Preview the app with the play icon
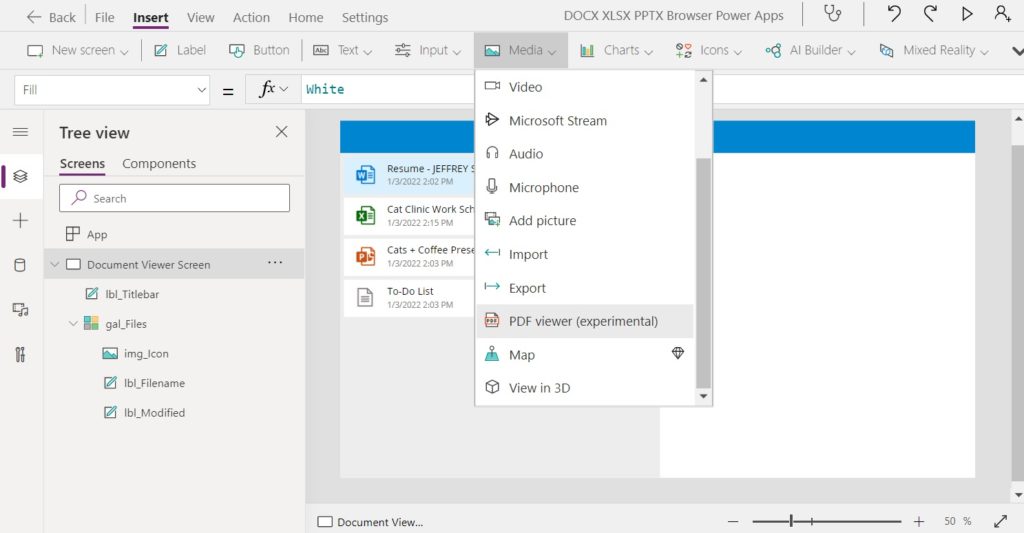 [x=967, y=14]
